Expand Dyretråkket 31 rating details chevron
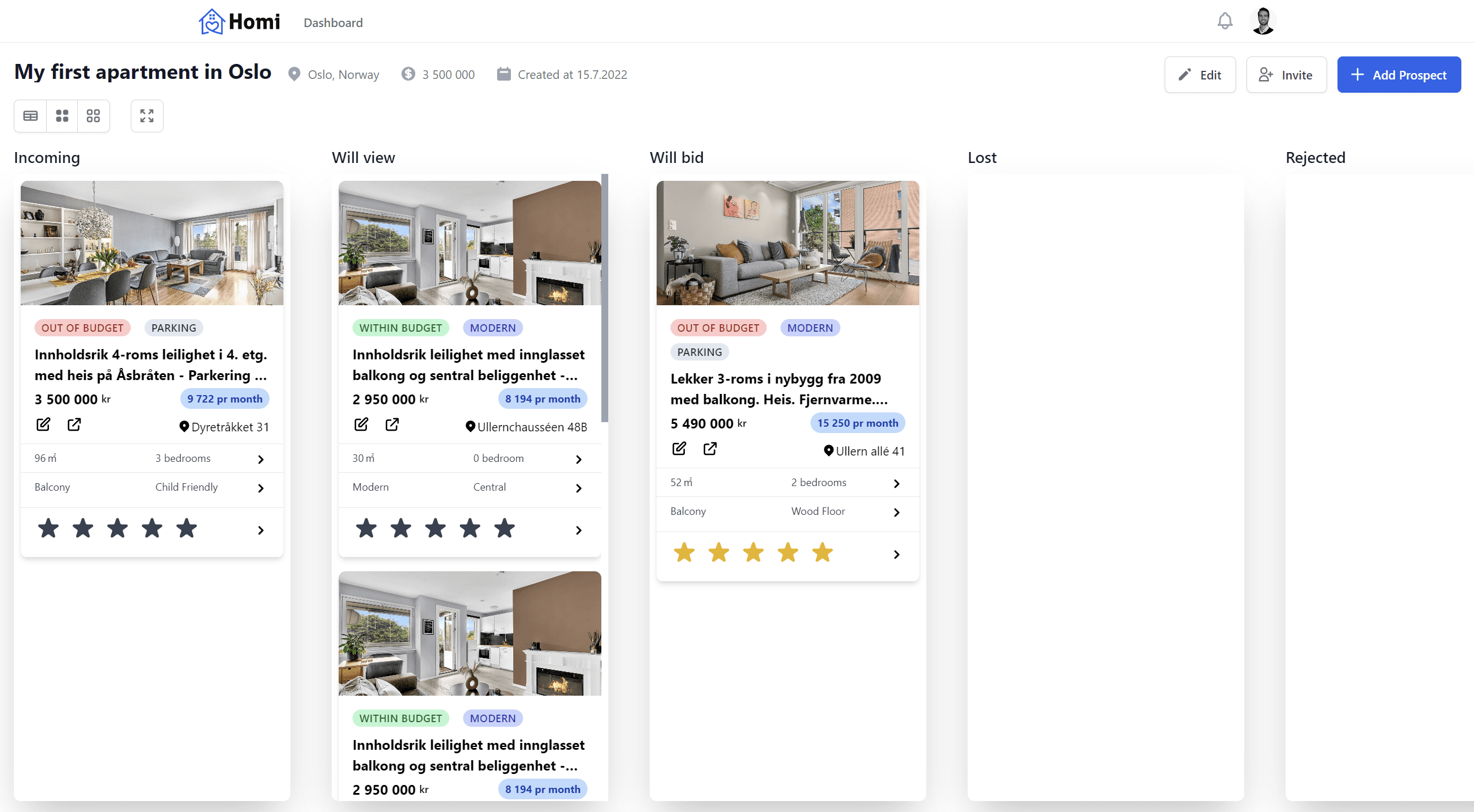1474x812 pixels. tap(261, 530)
